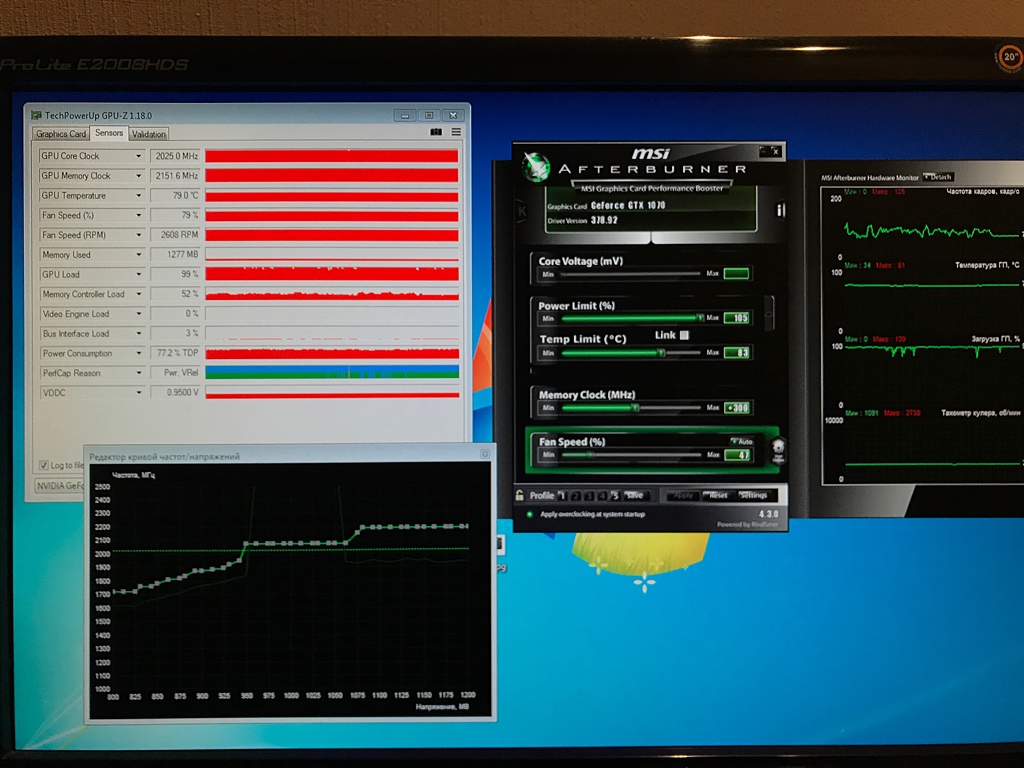This screenshot has height=768, width=1024.
Task: Click Detach on the hardware monitor
Action: pyautogui.click(x=938, y=177)
